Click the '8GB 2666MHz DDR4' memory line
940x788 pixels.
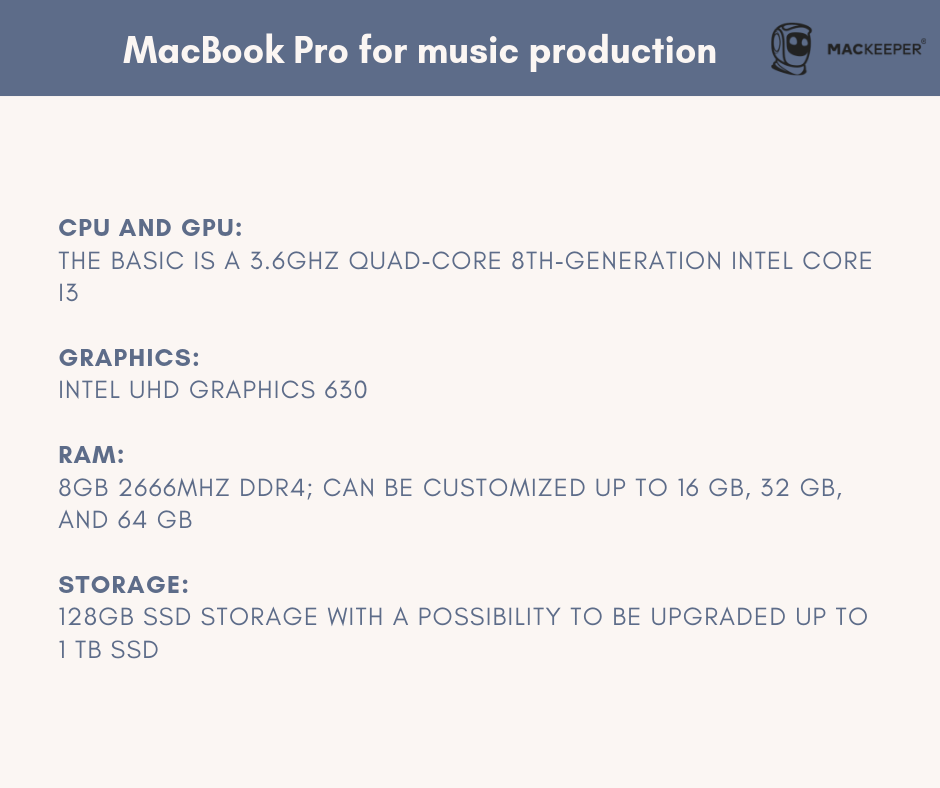450,488
